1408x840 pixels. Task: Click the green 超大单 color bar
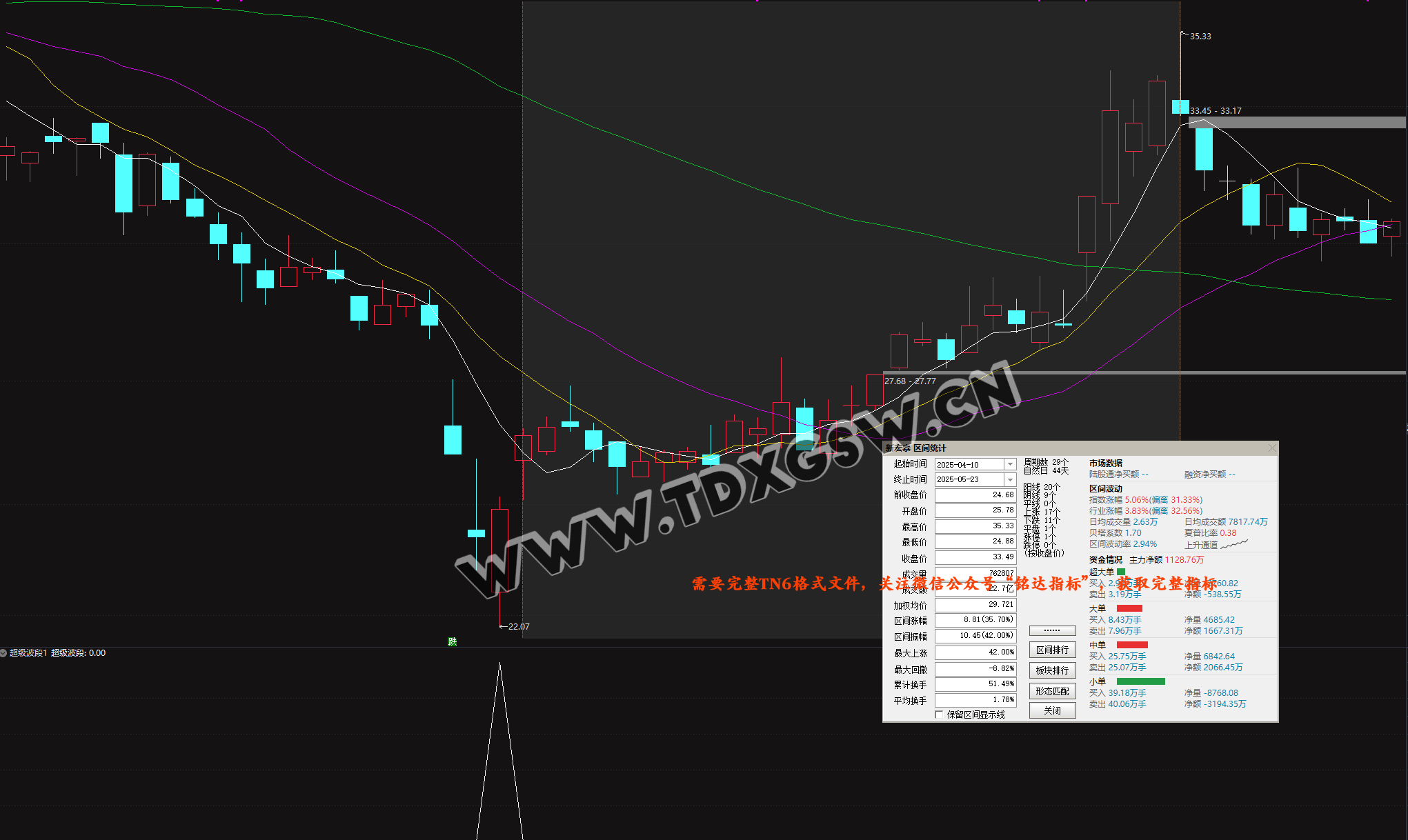pyautogui.click(x=1121, y=572)
